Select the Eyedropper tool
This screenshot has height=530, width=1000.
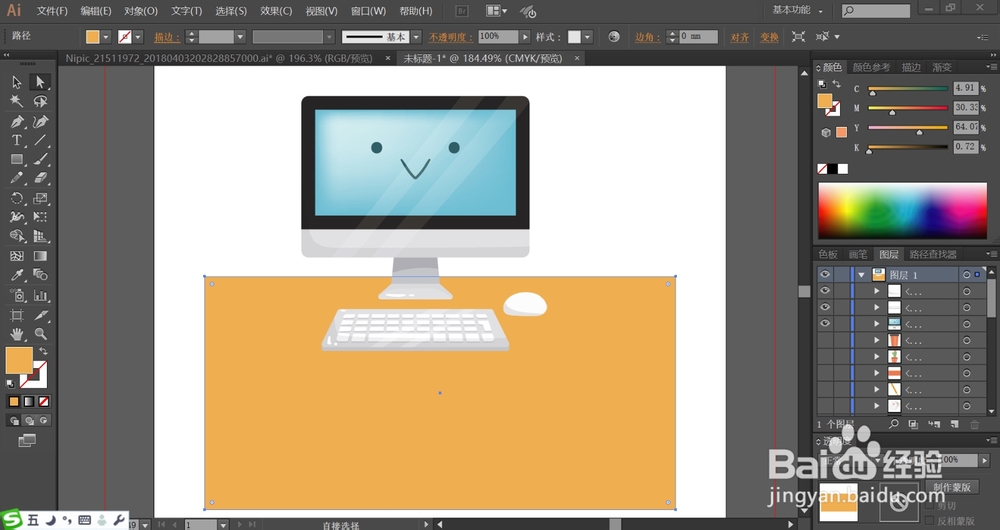[17, 275]
